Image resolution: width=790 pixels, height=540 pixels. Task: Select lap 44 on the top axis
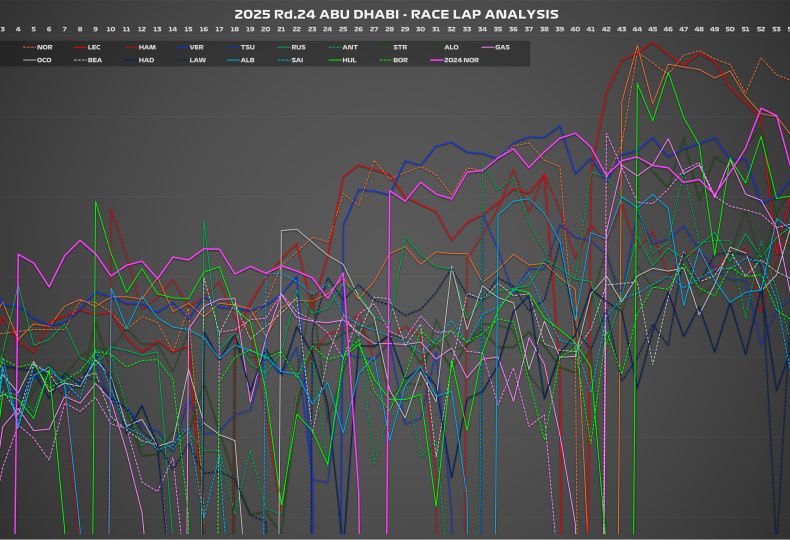pyautogui.click(x=637, y=30)
